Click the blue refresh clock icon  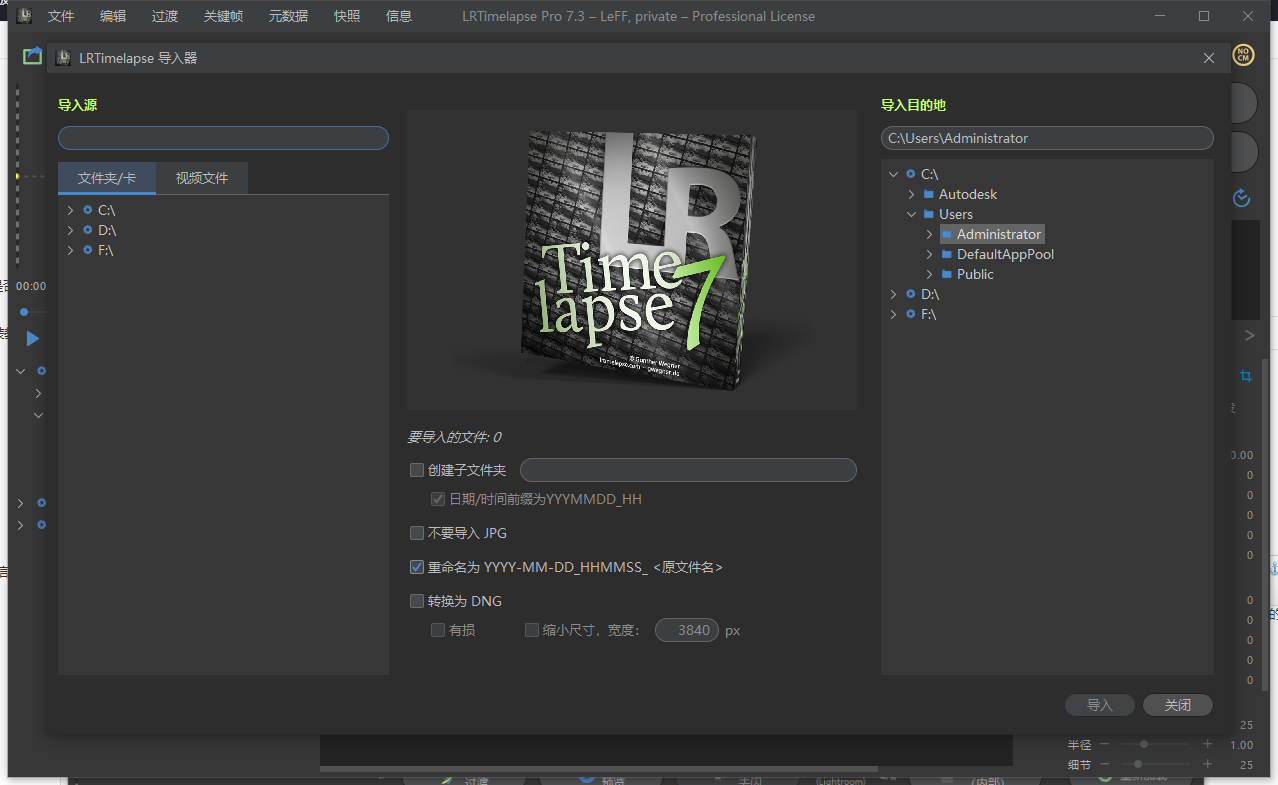click(x=1242, y=198)
